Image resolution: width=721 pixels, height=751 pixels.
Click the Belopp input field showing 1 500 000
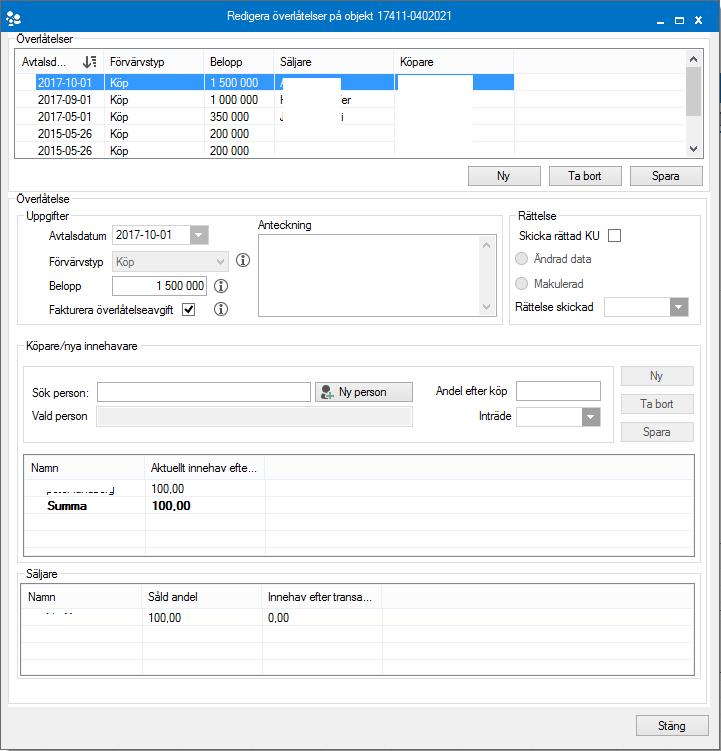(160, 286)
